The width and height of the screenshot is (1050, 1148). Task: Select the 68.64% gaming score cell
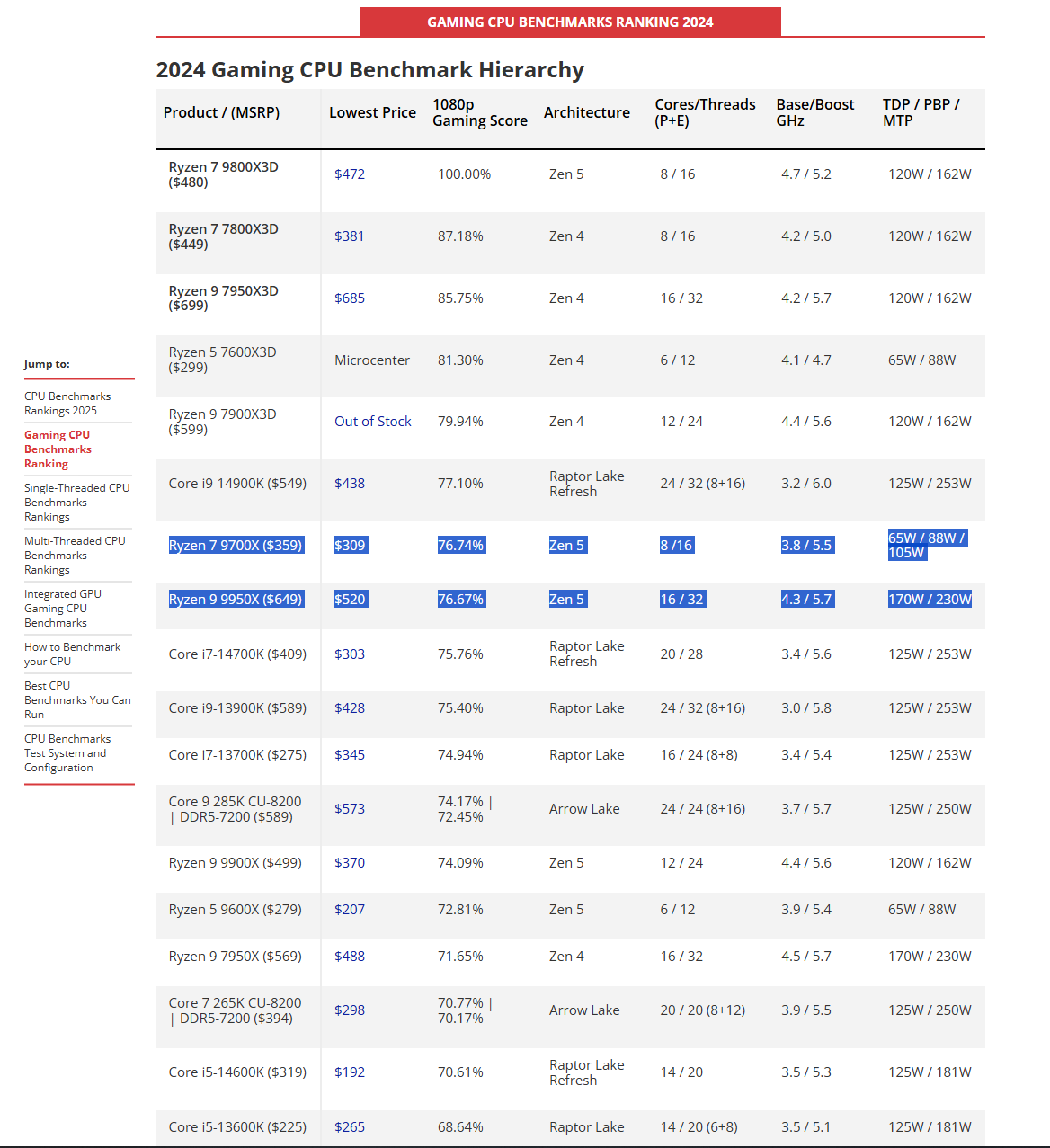[x=460, y=1127]
